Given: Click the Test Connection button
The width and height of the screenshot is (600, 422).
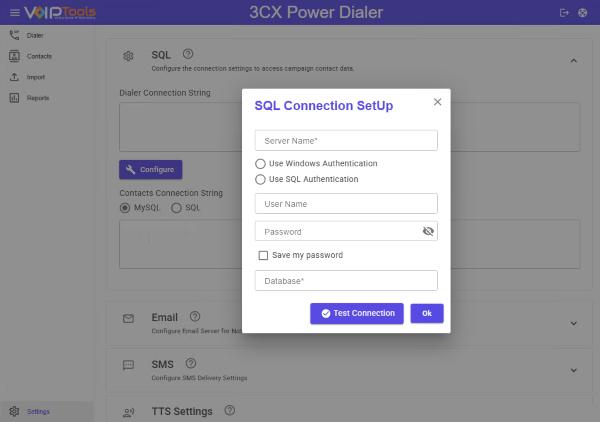Looking at the screenshot, I should click(x=356, y=313).
